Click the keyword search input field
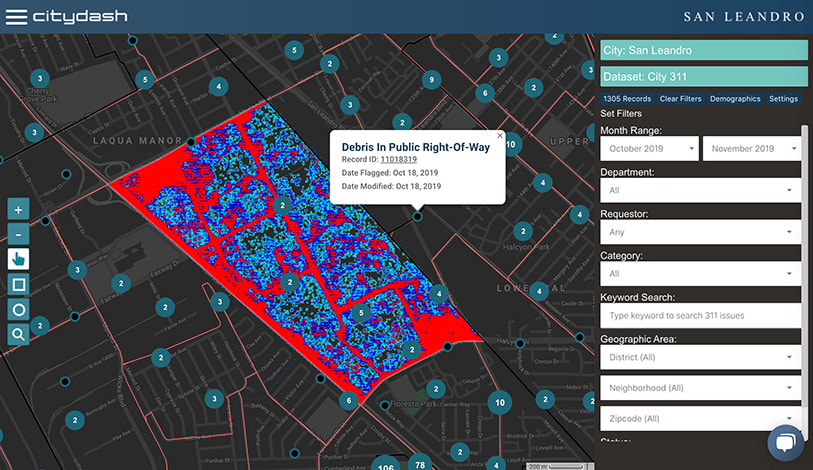813x470 pixels. point(700,316)
